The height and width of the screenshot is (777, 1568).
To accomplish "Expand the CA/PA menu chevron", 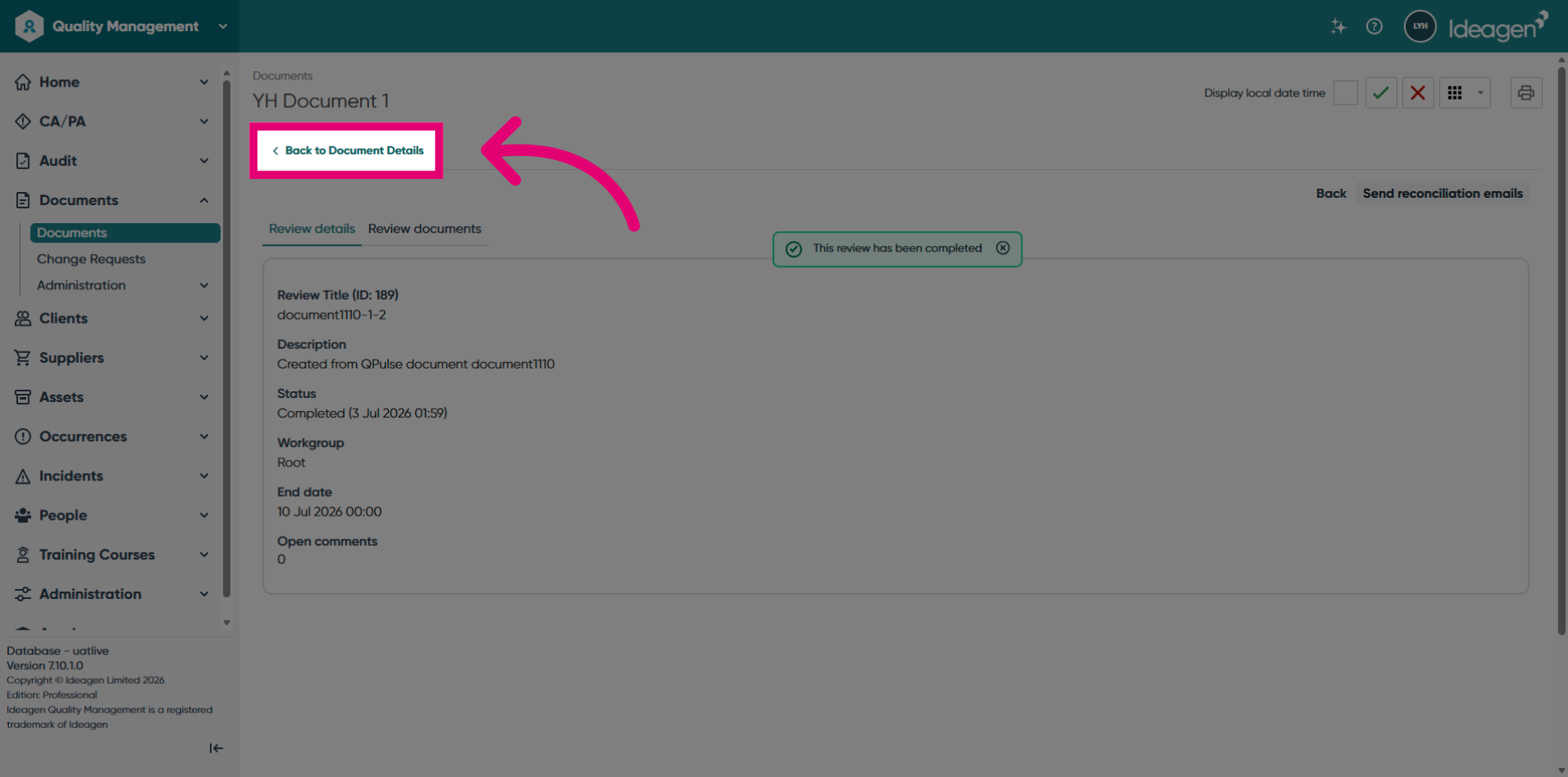I will tap(204, 121).
